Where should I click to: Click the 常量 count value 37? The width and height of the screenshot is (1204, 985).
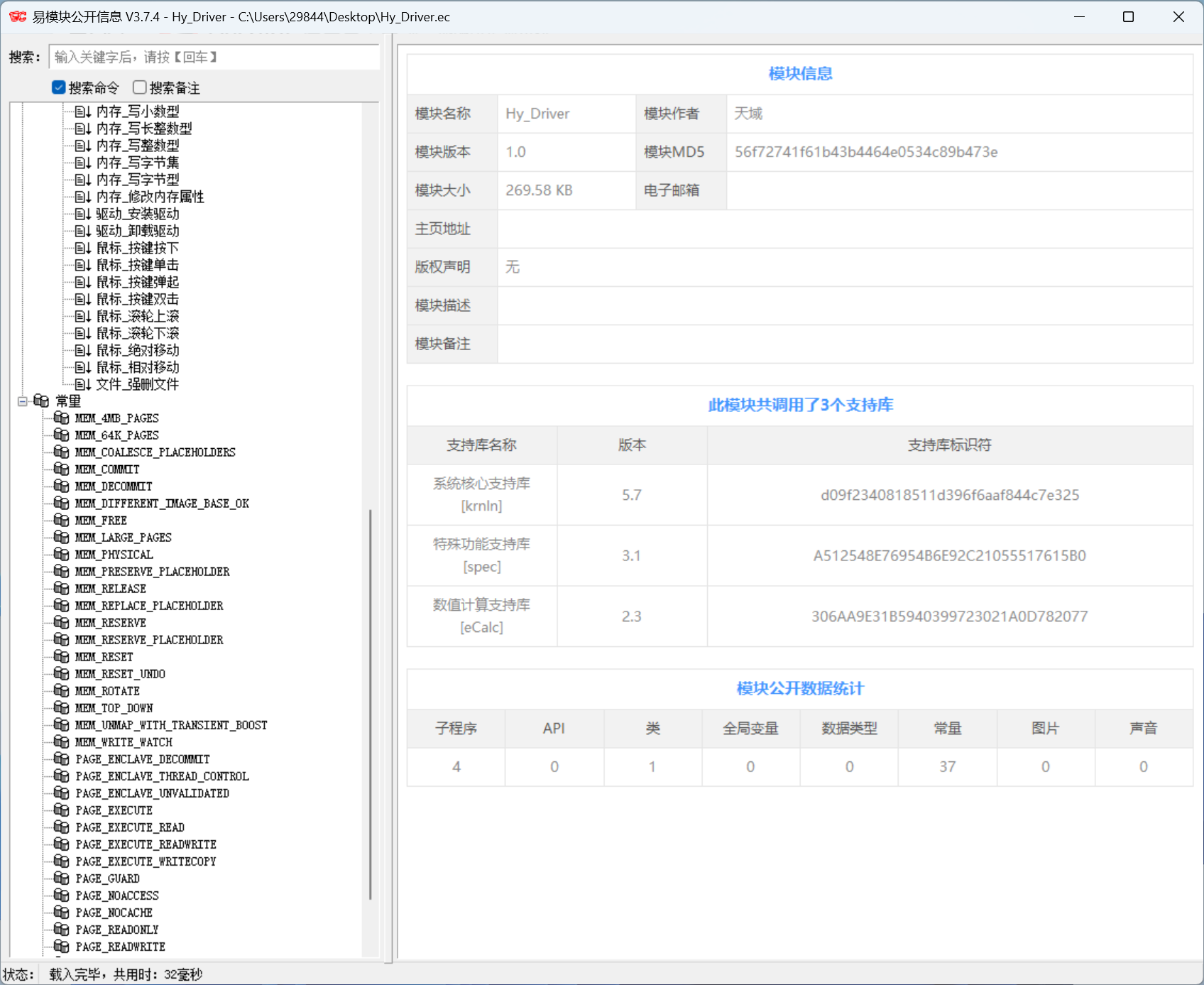pos(947,766)
